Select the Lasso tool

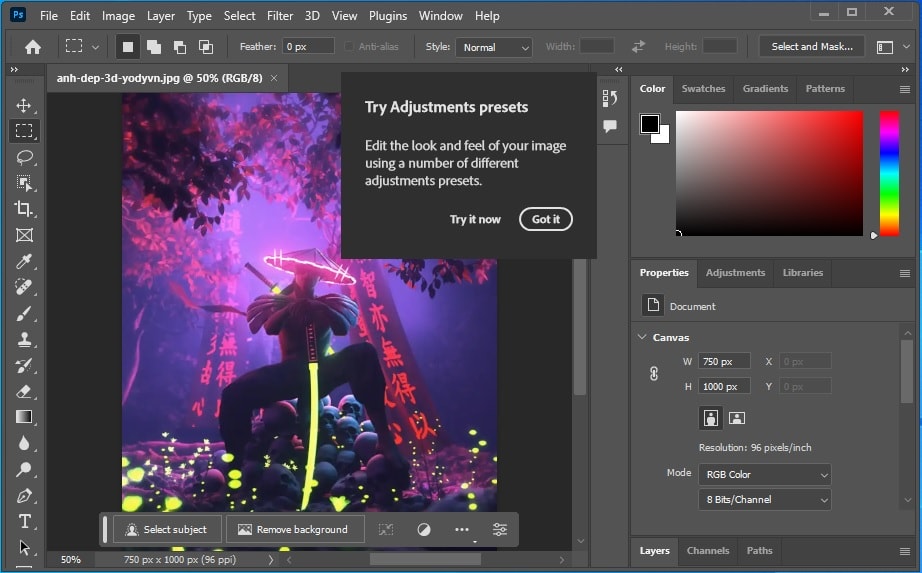(24, 157)
